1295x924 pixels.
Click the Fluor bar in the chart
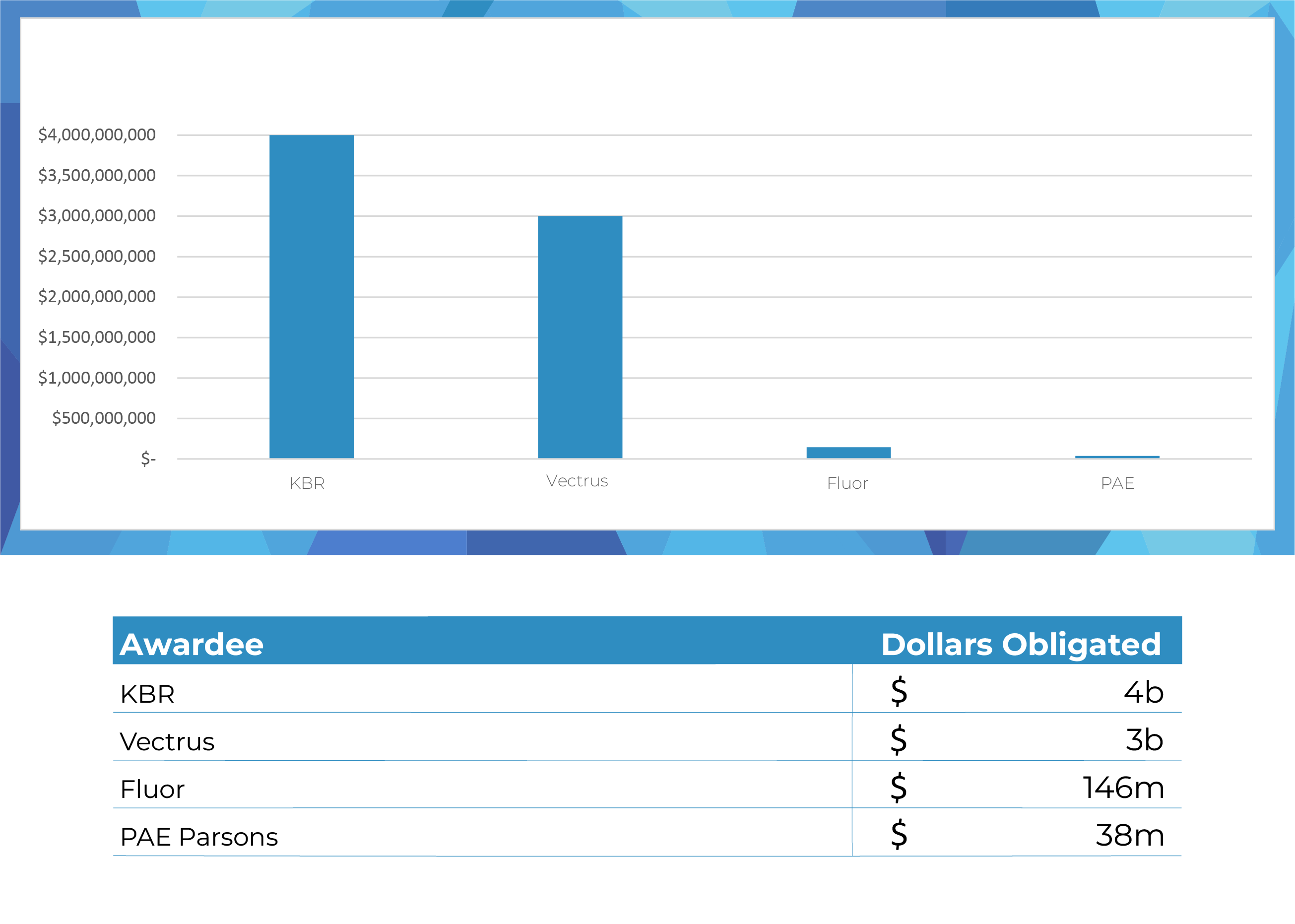click(848, 453)
